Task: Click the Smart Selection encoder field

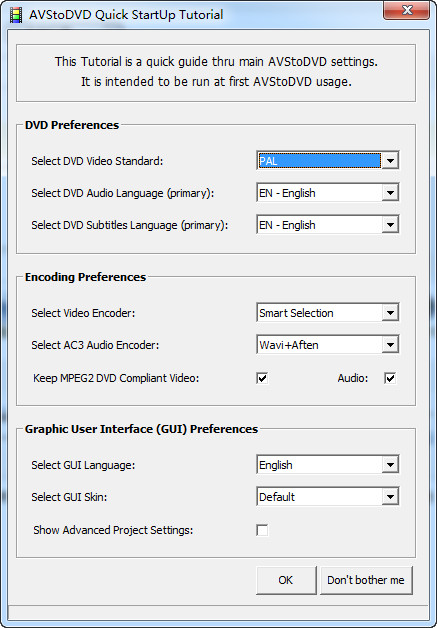Action: pyautogui.click(x=319, y=313)
